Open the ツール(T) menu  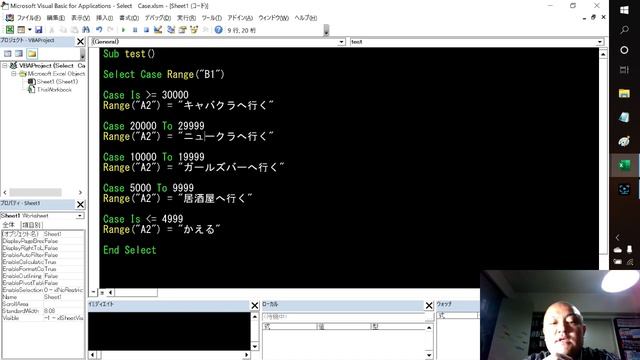point(211,18)
